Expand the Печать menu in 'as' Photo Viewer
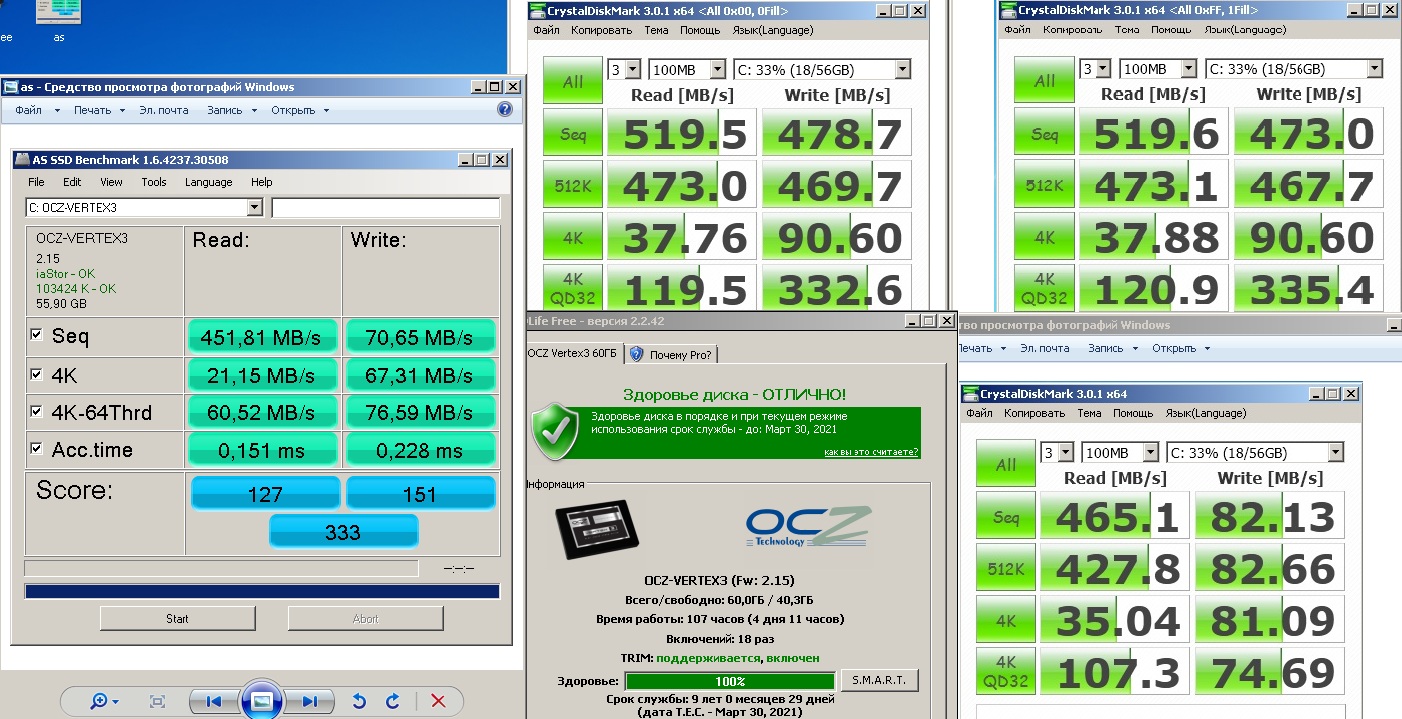Screen dimensions: 1402x719 99,110
